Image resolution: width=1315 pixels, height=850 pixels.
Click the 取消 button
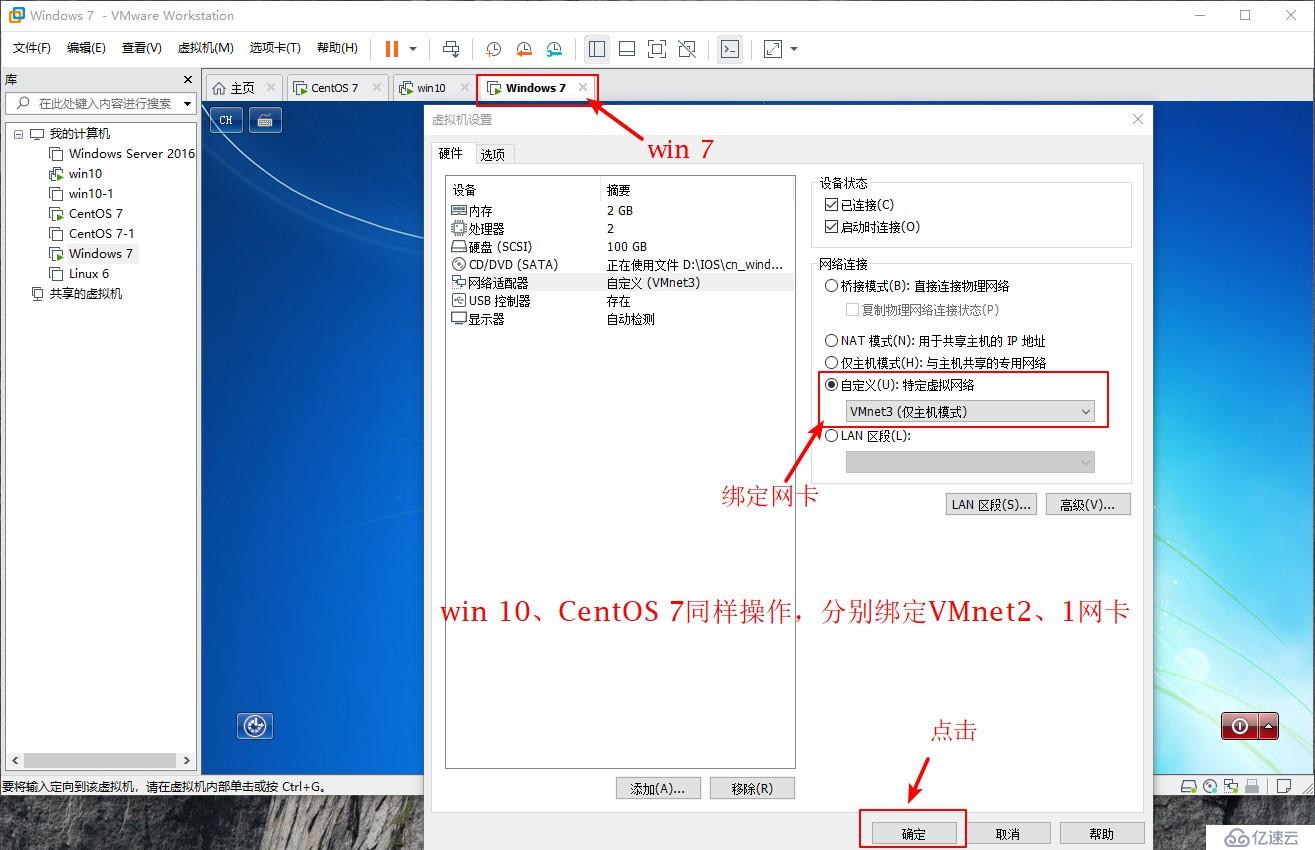click(x=1008, y=834)
